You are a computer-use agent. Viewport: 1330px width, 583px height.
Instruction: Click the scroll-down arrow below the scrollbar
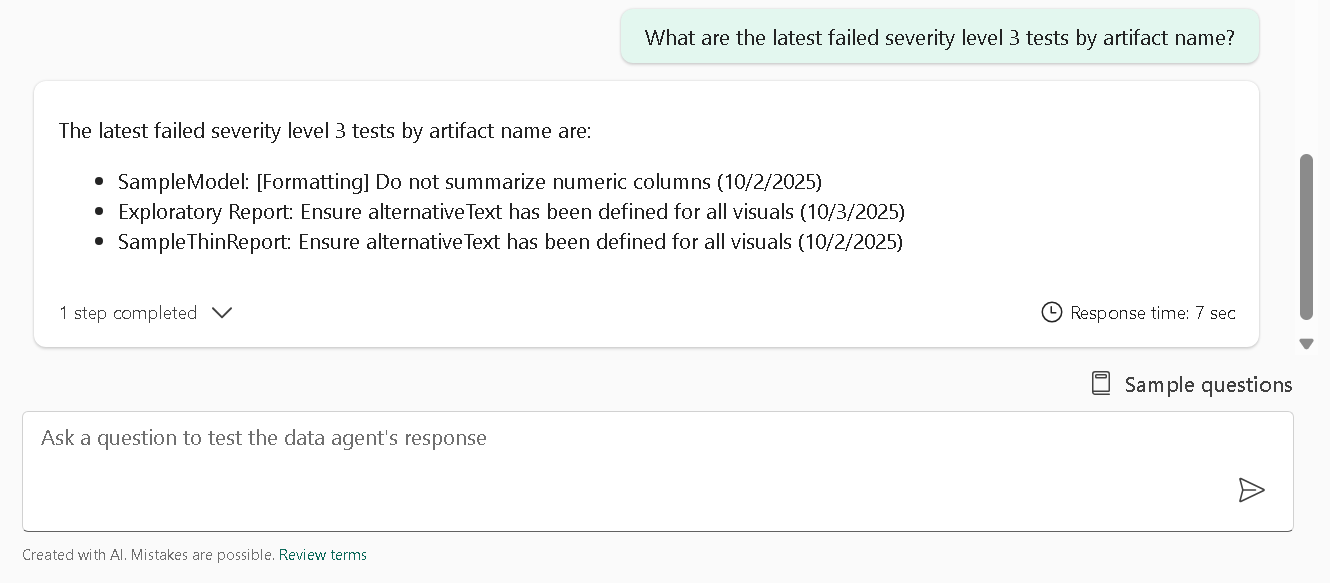point(1306,344)
